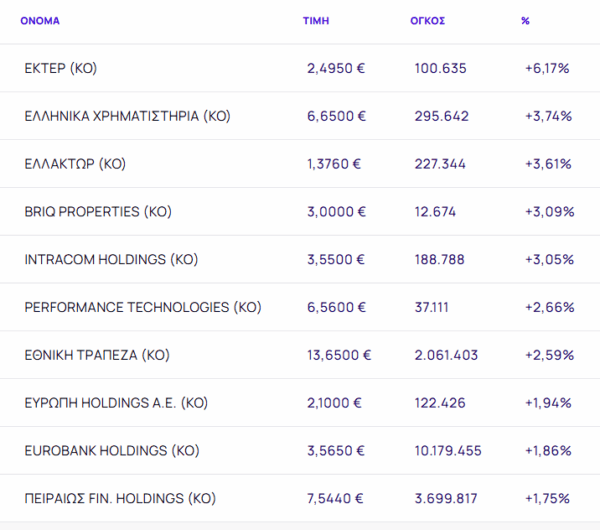The width and height of the screenshot is (600, 530).
Task: Sort by the ΤΙΜΗ column header
Action: (316, 20)
